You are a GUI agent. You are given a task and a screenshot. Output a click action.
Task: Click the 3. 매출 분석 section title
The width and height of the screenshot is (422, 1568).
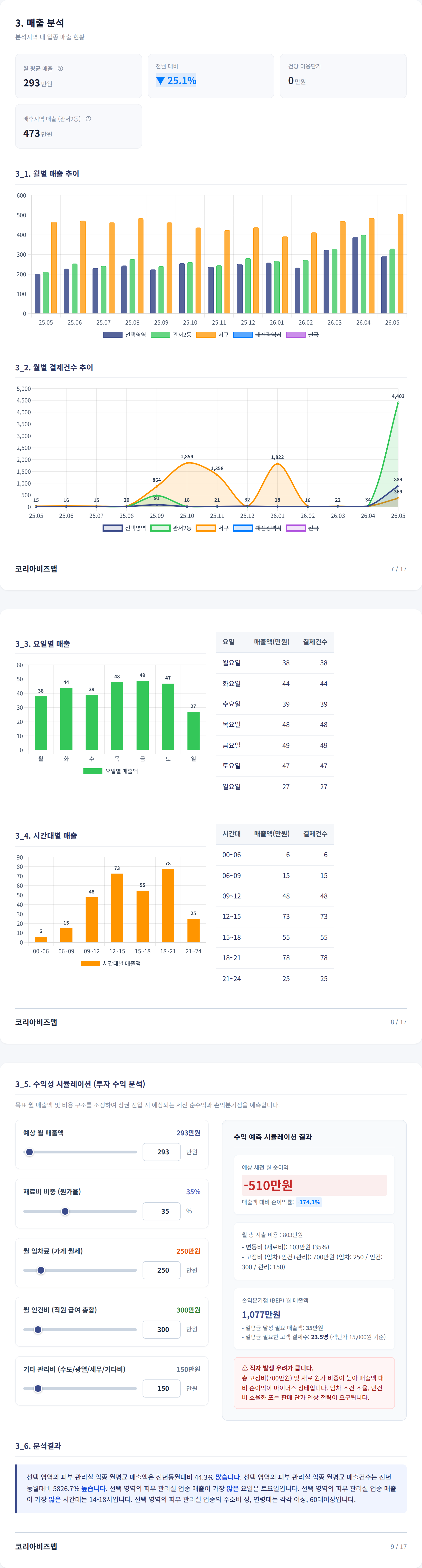(40, 23)
